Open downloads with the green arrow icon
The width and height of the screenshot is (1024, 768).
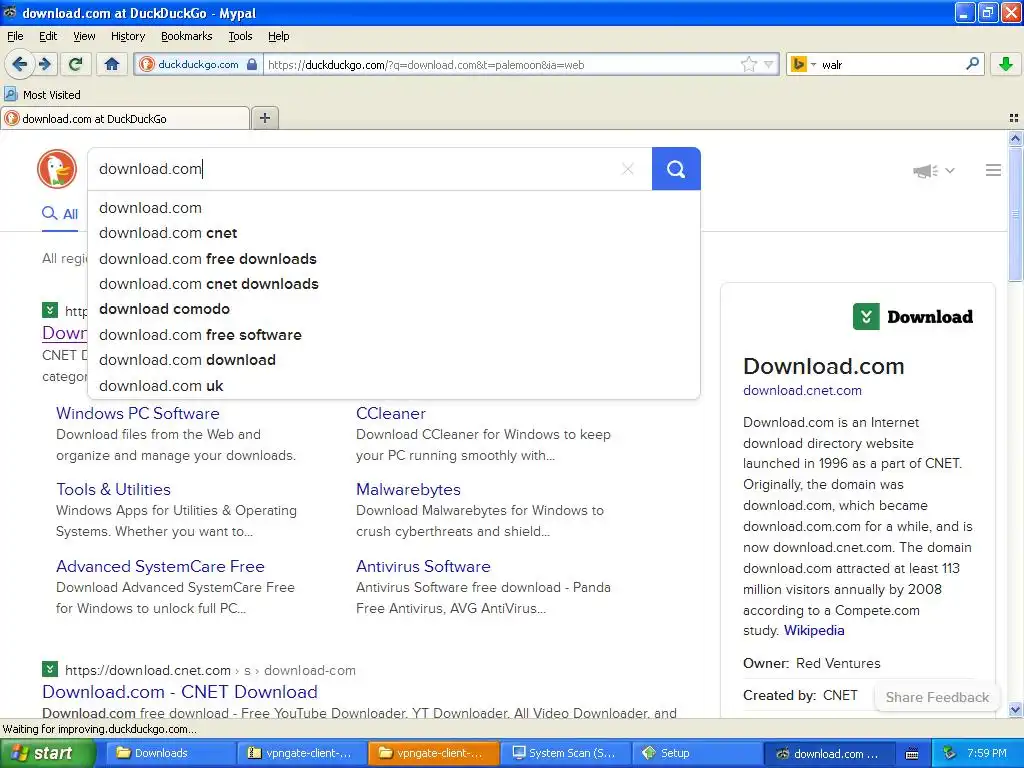tap(1006, 64)
